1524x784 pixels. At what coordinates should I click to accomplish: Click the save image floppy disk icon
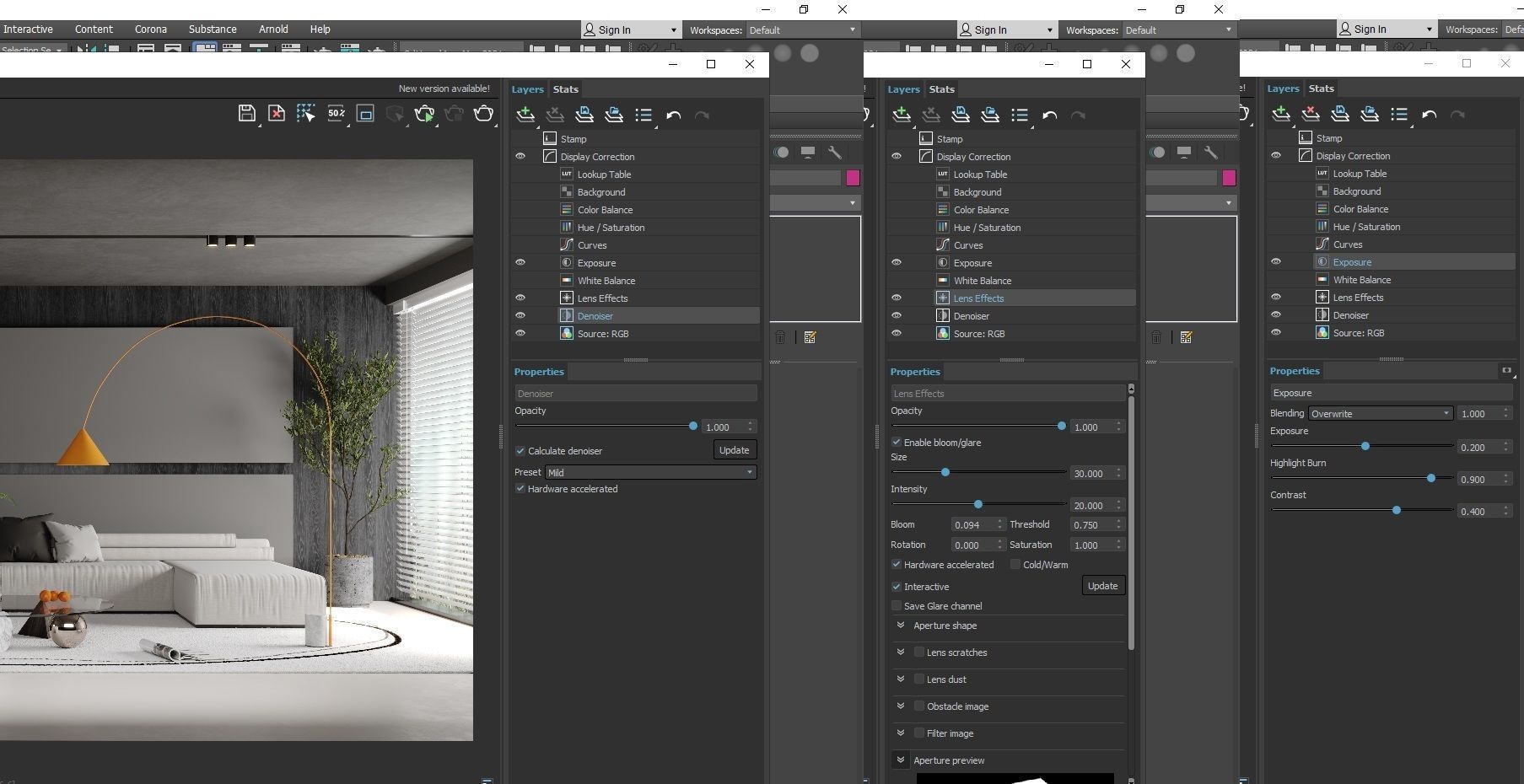(246, 114)
